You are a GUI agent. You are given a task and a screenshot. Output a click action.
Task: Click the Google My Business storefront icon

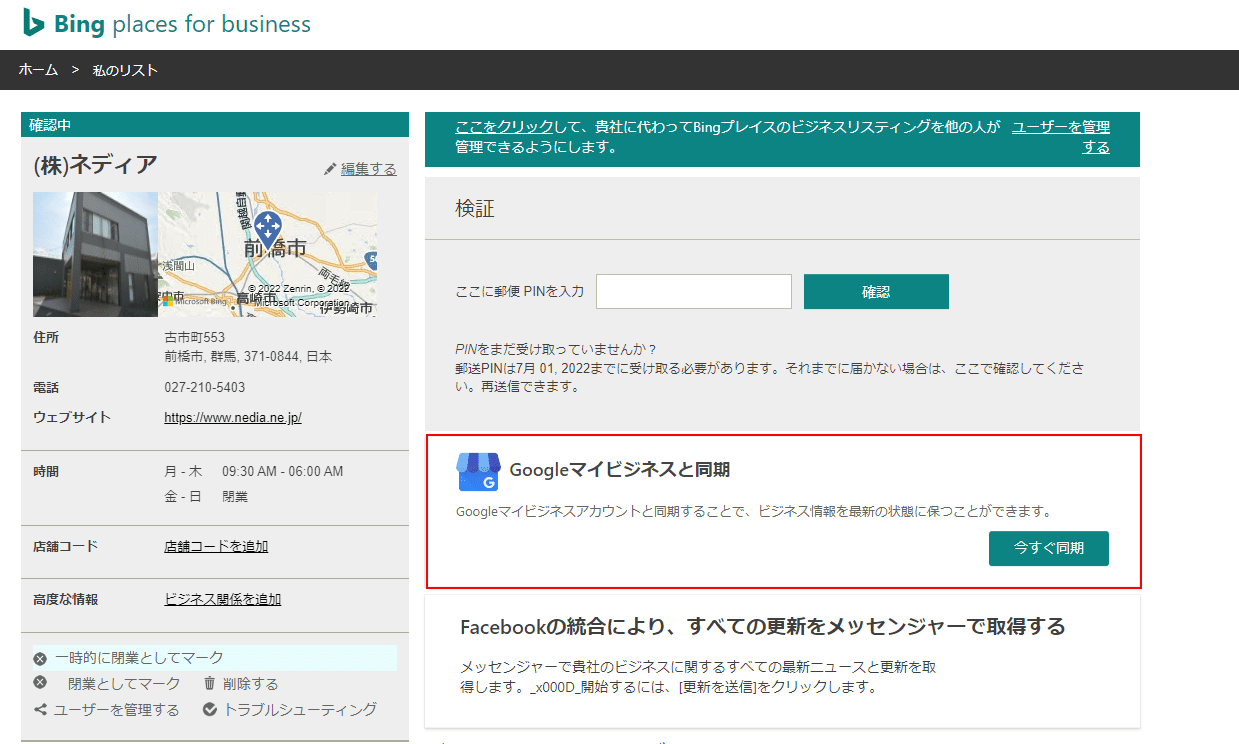pyautogui.click(x=478, y=471)
